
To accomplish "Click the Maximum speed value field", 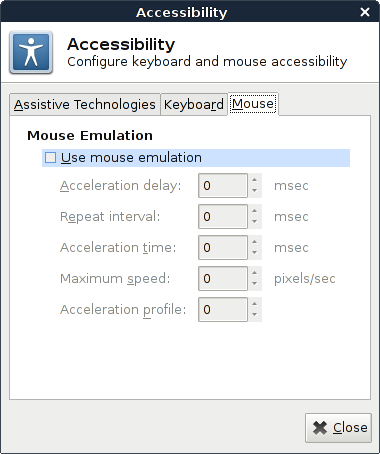I will 223,279.
